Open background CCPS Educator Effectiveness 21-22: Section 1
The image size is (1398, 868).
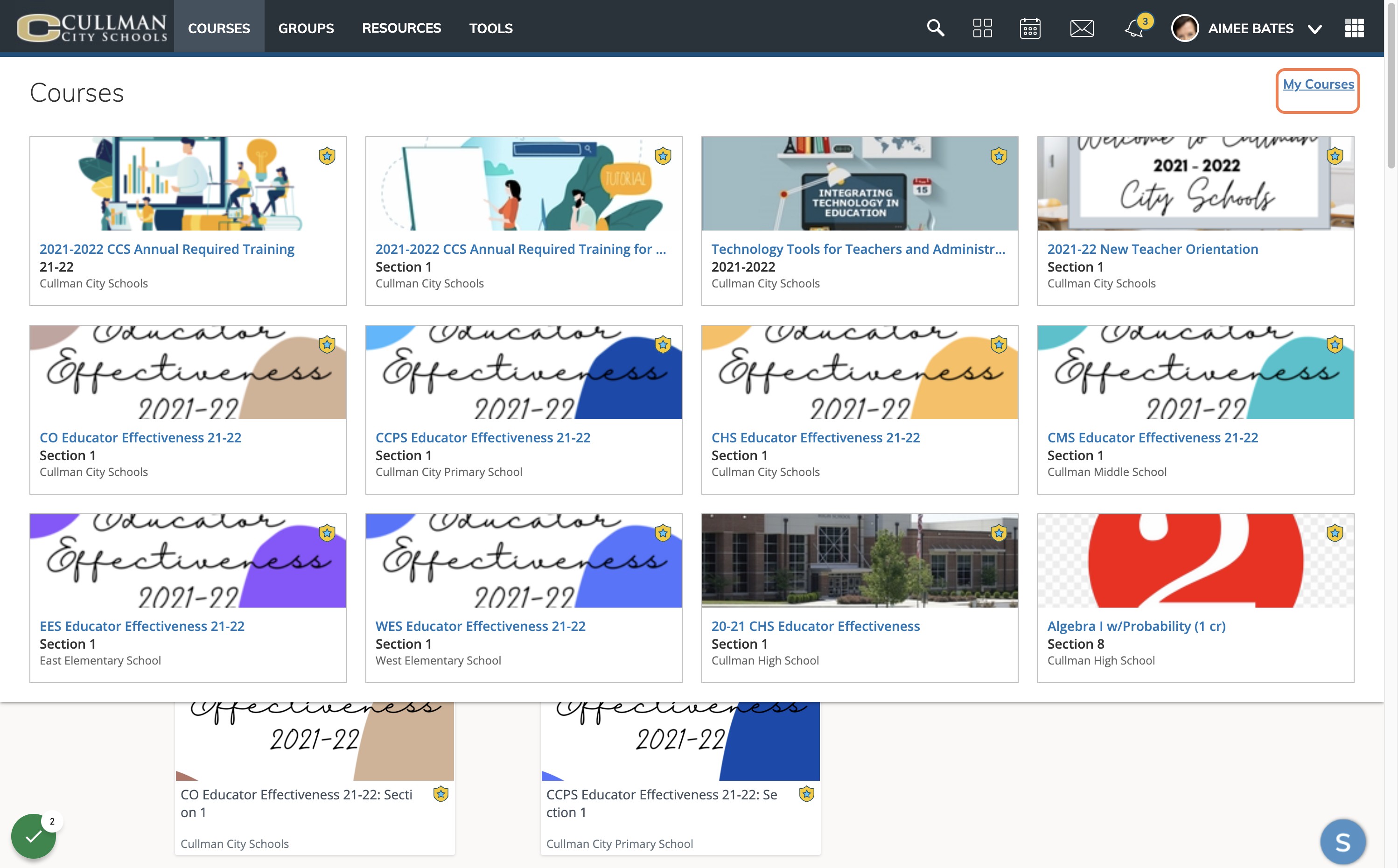662,803
